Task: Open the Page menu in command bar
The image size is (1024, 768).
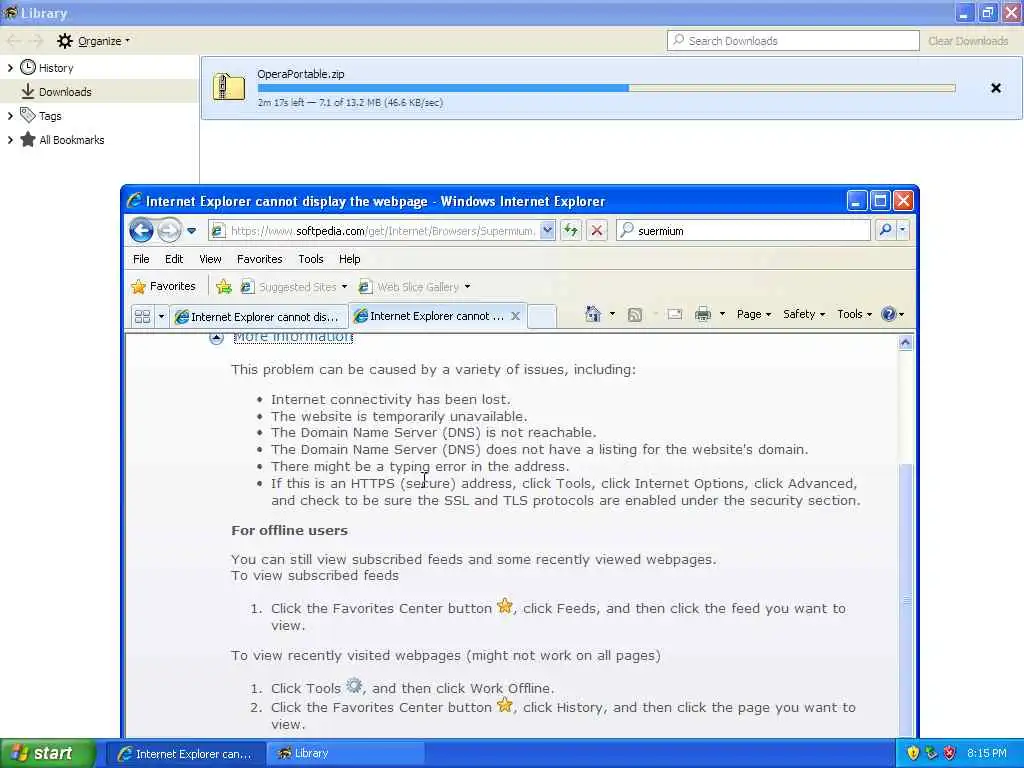Action: (754, 314)
